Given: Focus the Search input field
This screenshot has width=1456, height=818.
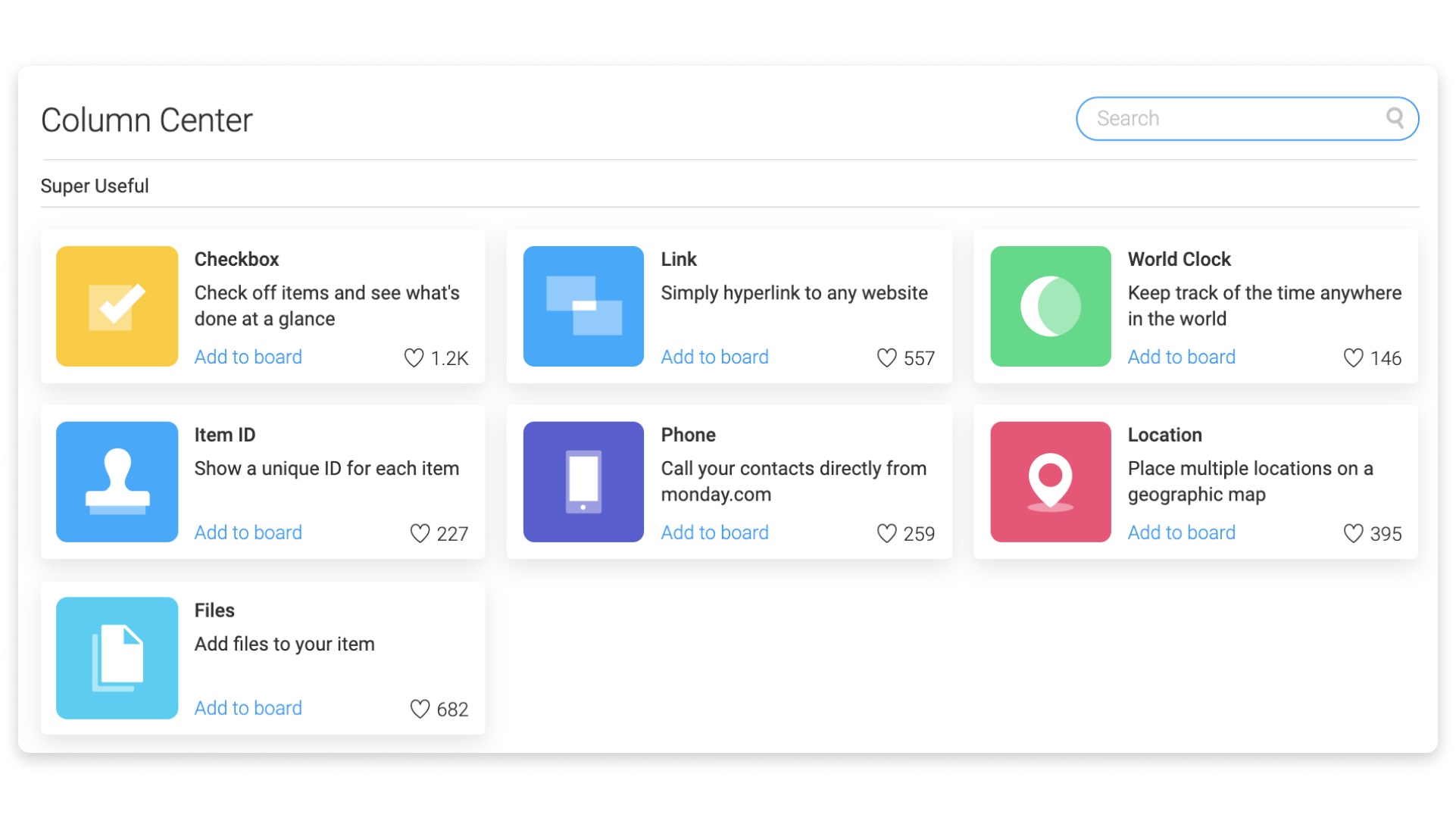Looking at the screenshot, I should point(1247,118).
